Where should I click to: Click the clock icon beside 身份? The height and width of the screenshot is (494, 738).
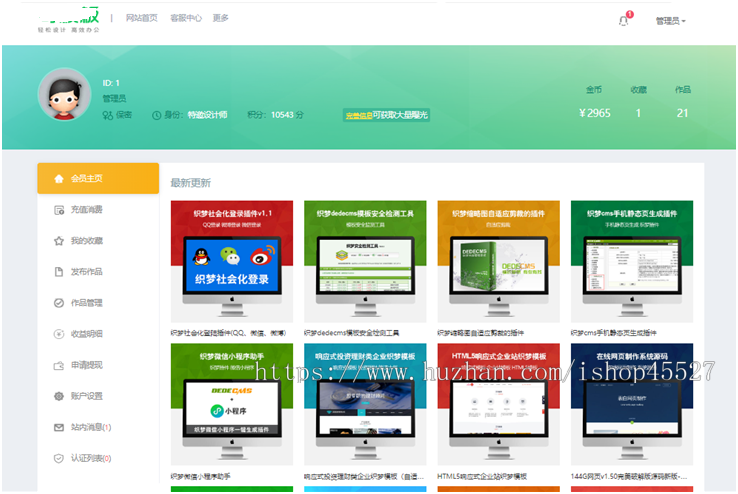point(157,115)
